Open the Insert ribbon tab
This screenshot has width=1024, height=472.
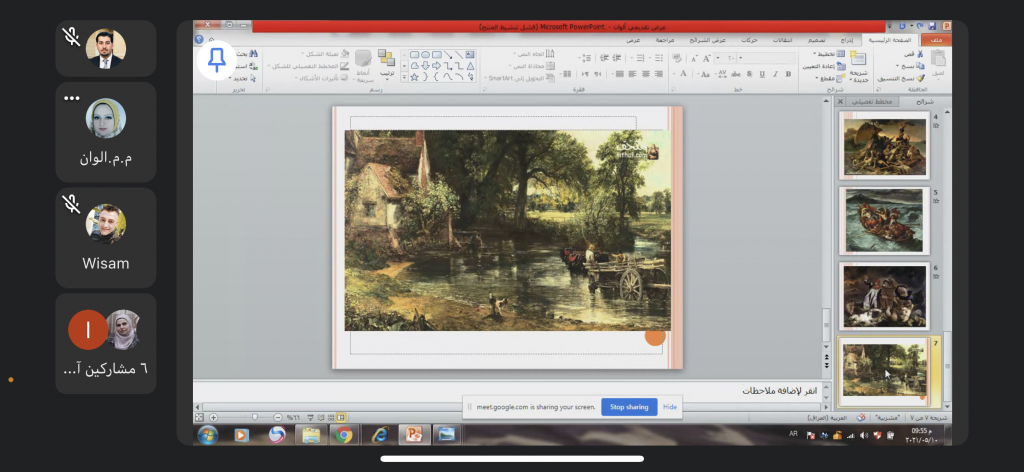846,40
